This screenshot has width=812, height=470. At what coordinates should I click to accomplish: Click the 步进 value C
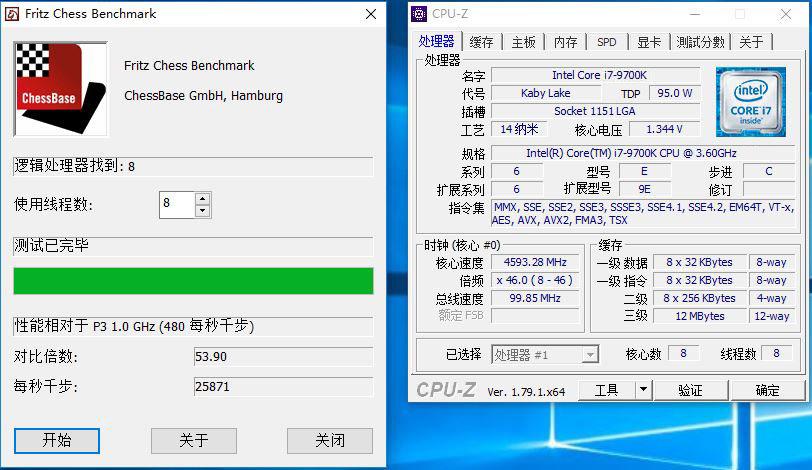(x=769, y=171)
